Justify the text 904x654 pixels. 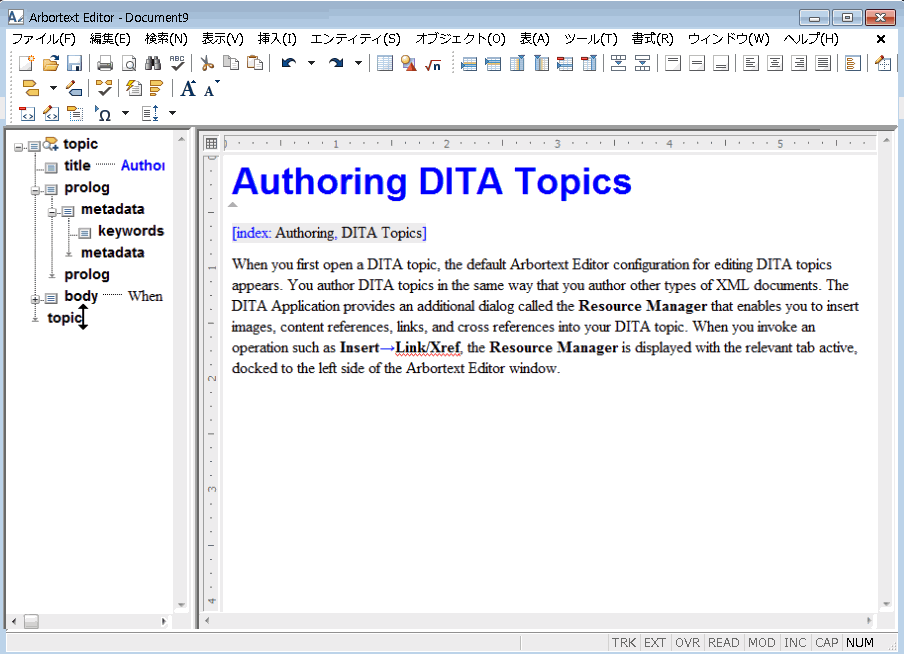823,63
